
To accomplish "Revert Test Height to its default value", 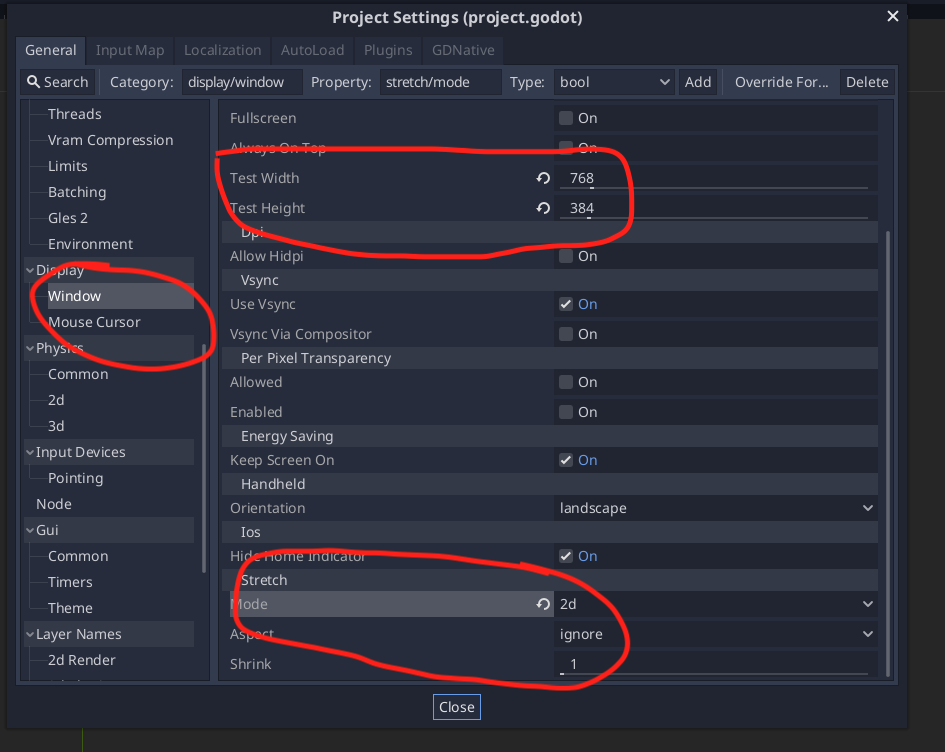I will (x=542, y=208).
